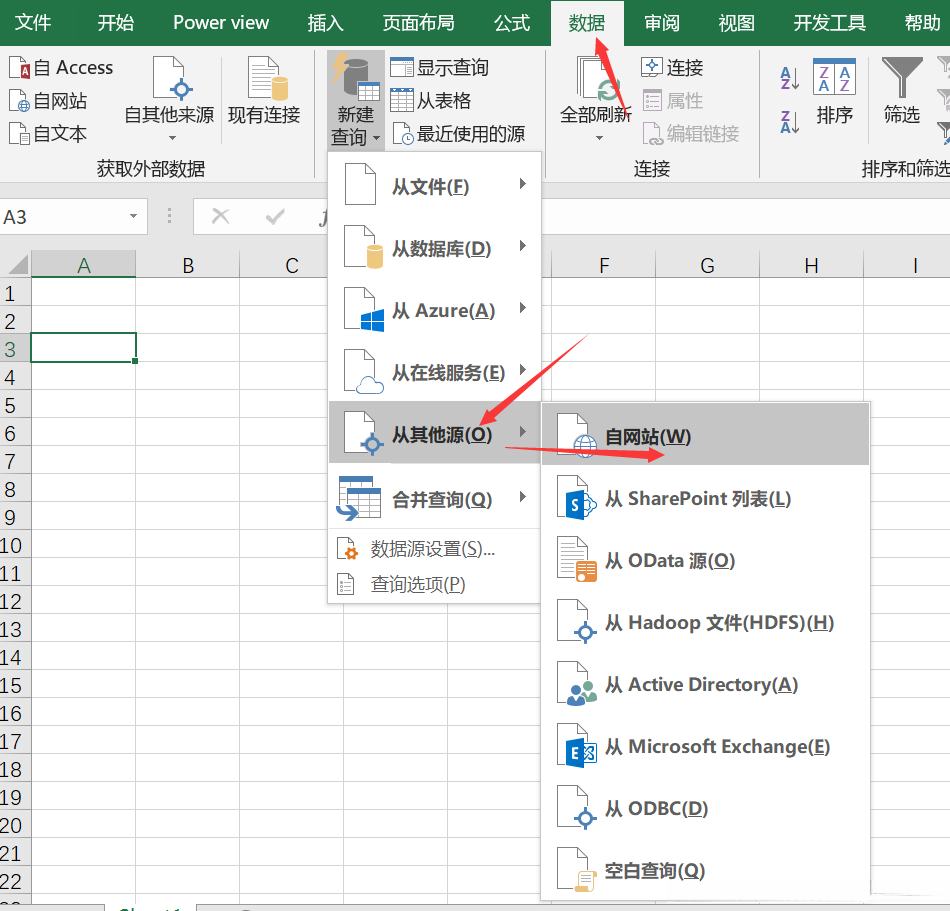Screen dimensions: 950x911
Task: Select row 10 header
Action: (15, 546)
